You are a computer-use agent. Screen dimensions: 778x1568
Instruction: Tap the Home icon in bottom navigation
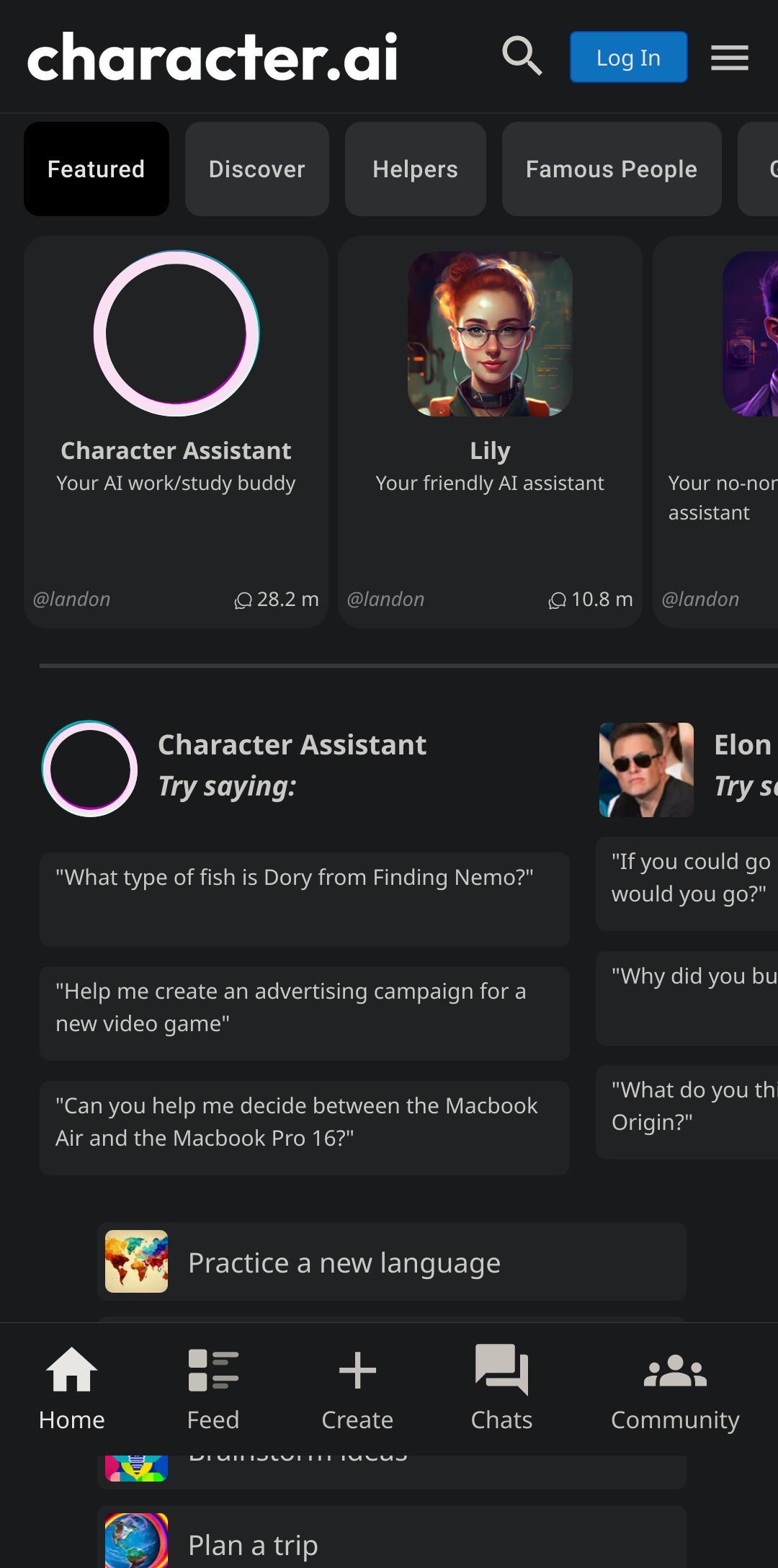[71, 1369]
